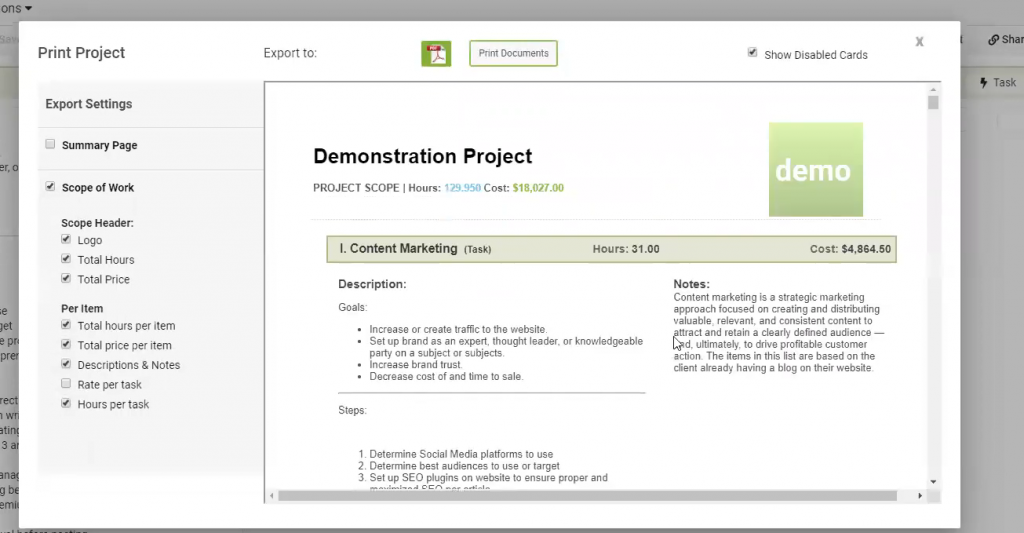Export project to PDF icon
The height and width of the screenshot is (533, 1024).
click(436, 54)
